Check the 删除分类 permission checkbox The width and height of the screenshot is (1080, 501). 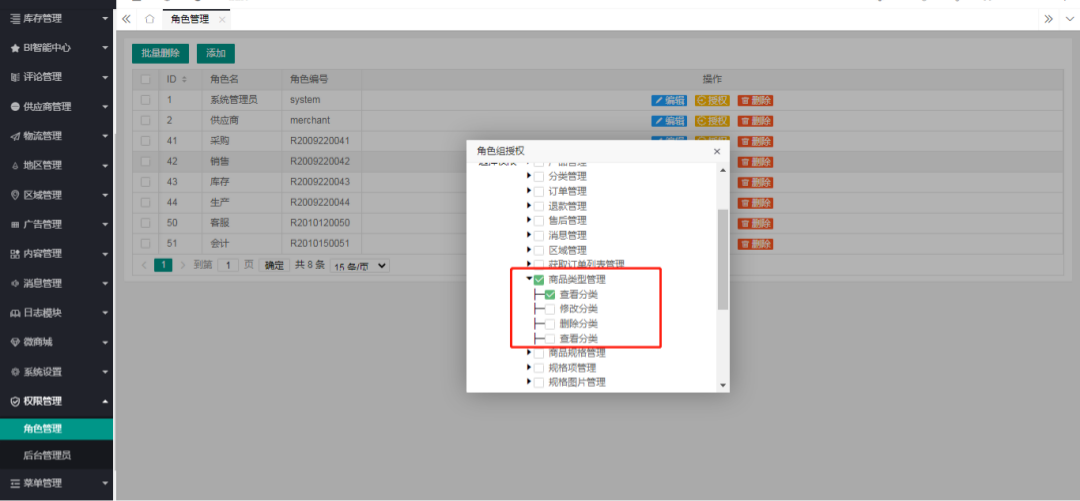550,324
